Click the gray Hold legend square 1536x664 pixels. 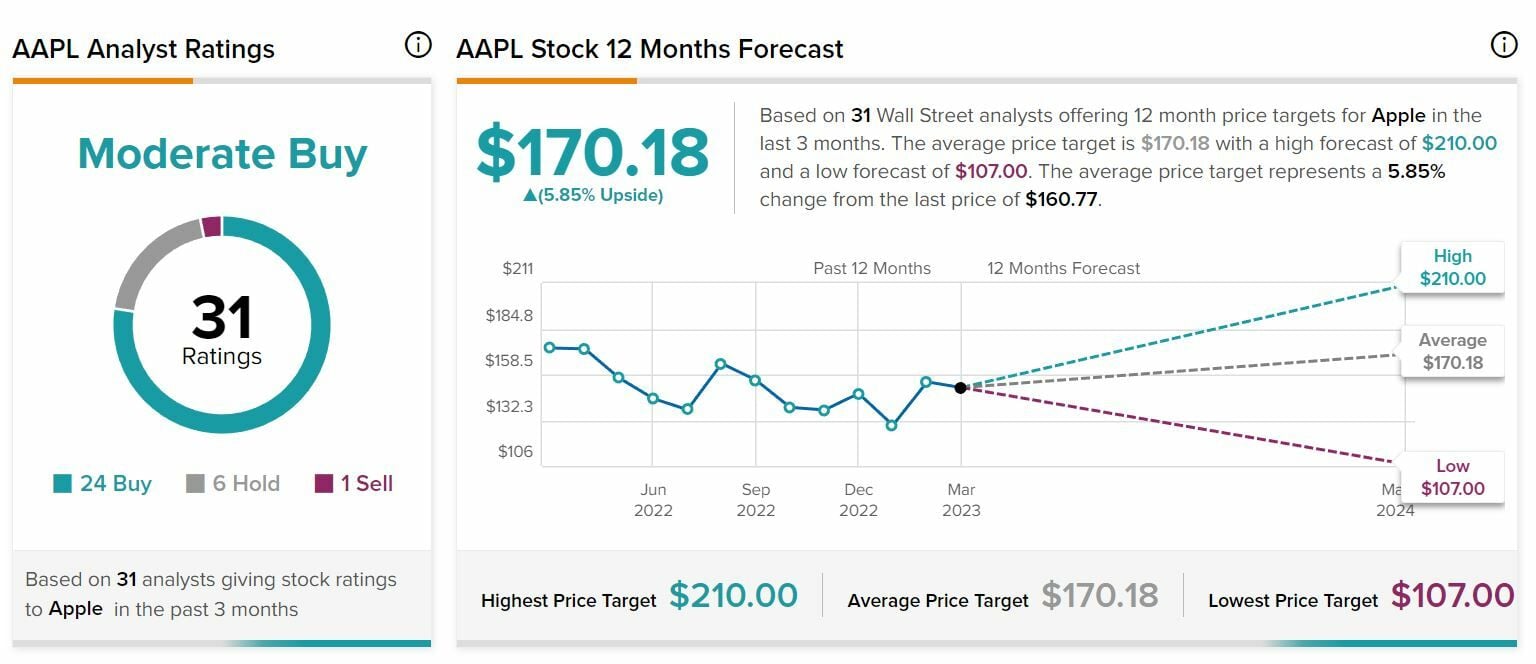pos(196,484)
